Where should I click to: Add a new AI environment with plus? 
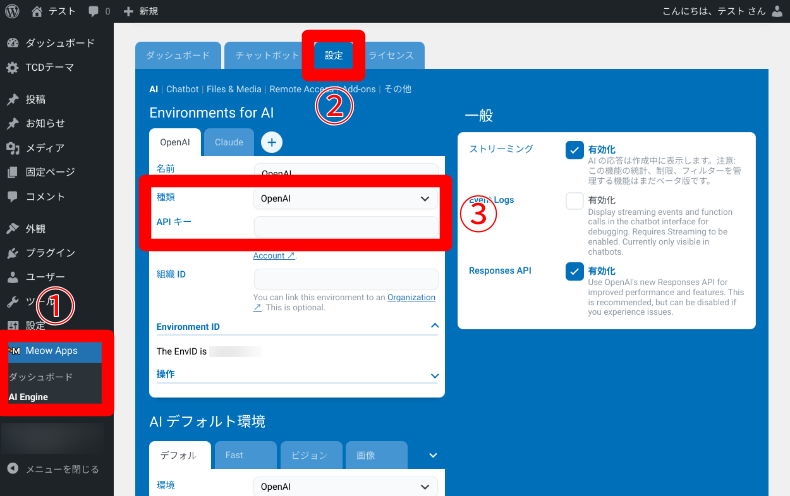[272, 142]
